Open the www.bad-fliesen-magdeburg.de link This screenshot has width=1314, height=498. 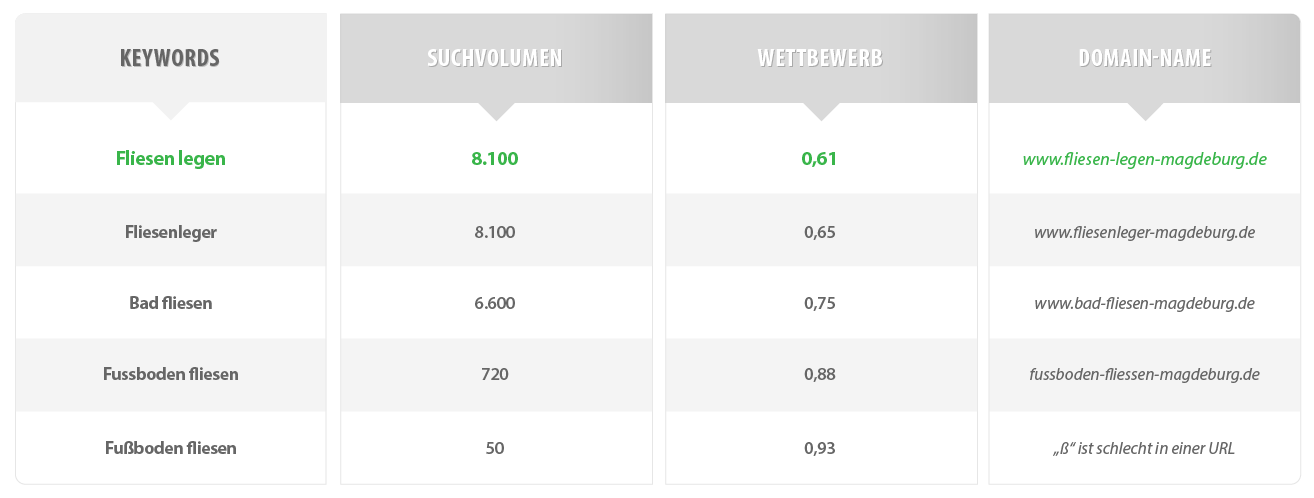point(1144,303)
